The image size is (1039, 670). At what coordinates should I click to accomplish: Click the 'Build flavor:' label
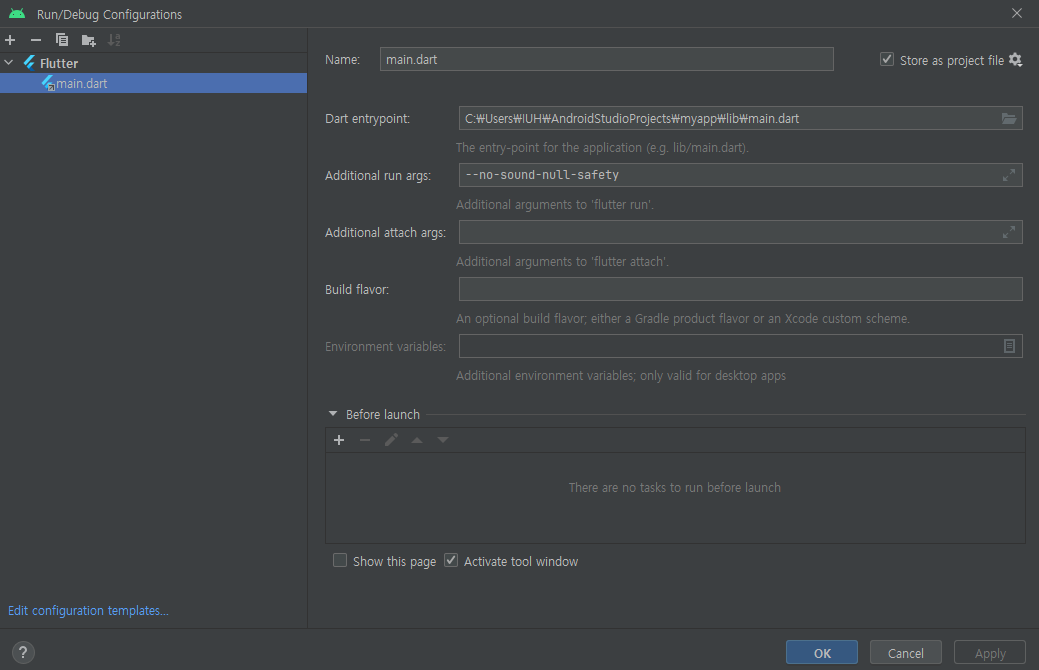click(356, 290)
